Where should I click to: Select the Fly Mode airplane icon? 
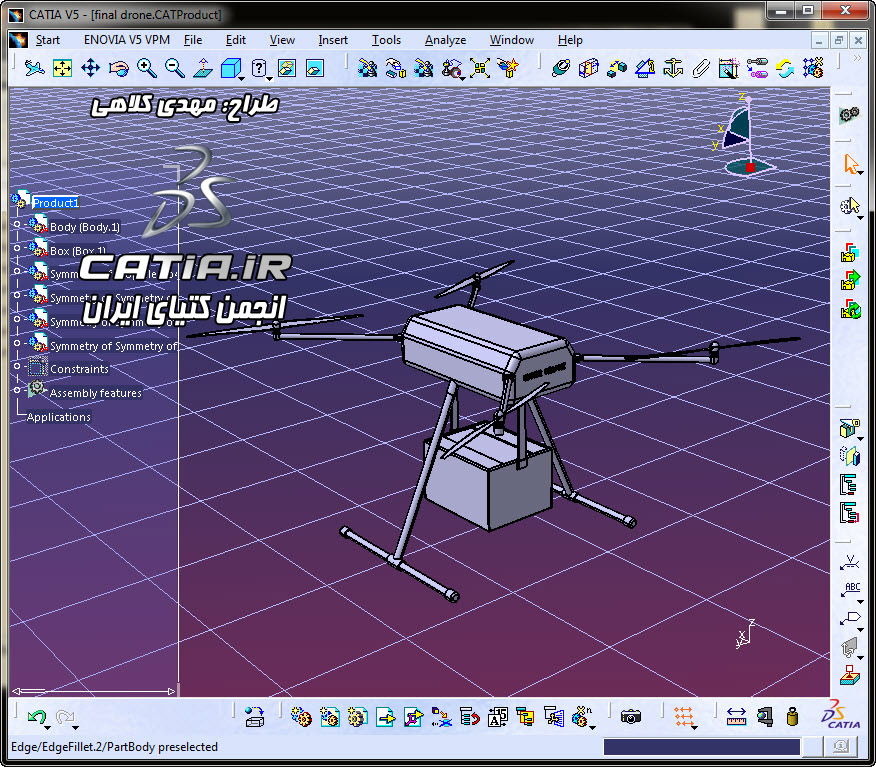point(34,68)
